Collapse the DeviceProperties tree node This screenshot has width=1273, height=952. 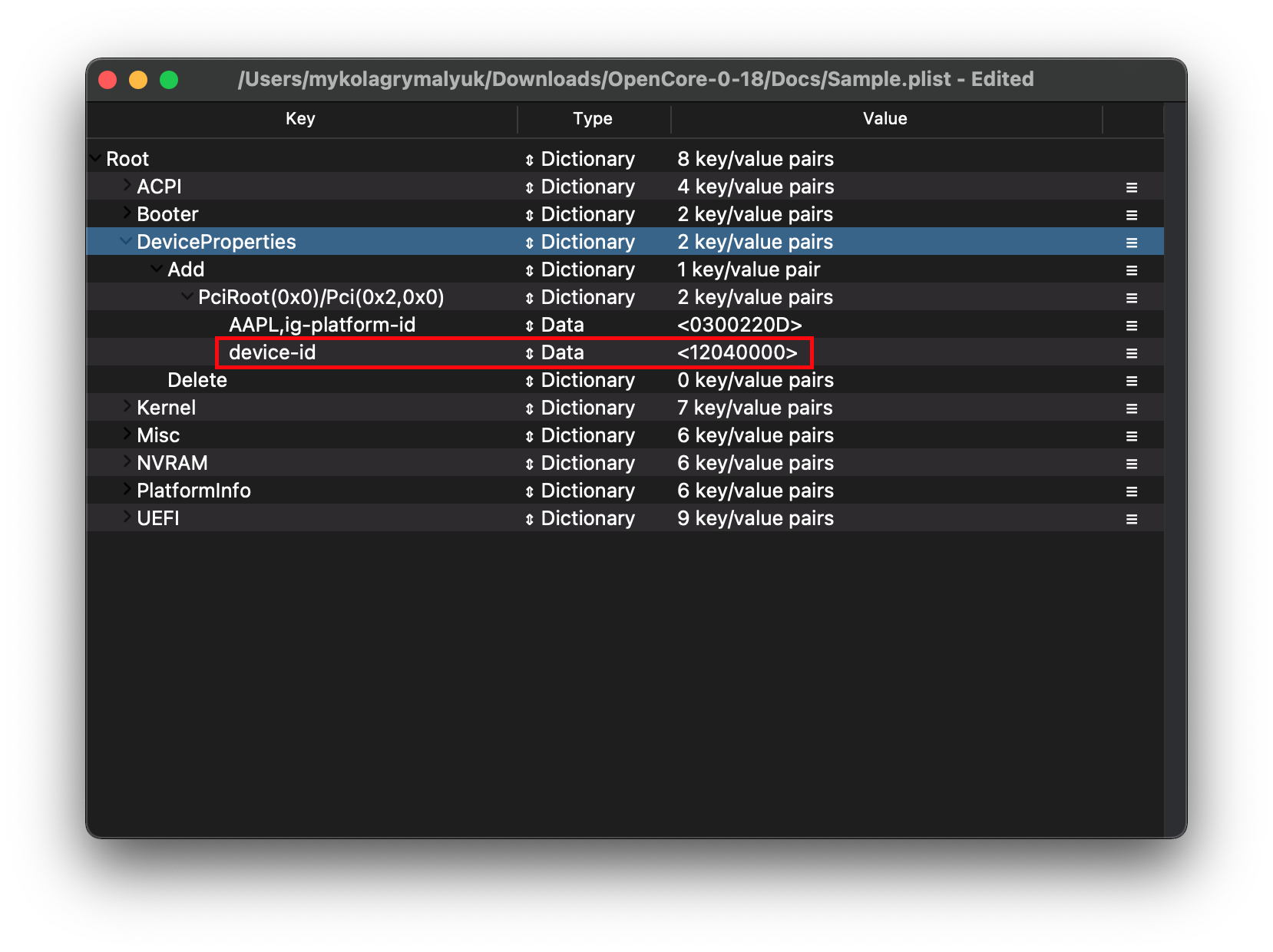click(x=126, y=241)
